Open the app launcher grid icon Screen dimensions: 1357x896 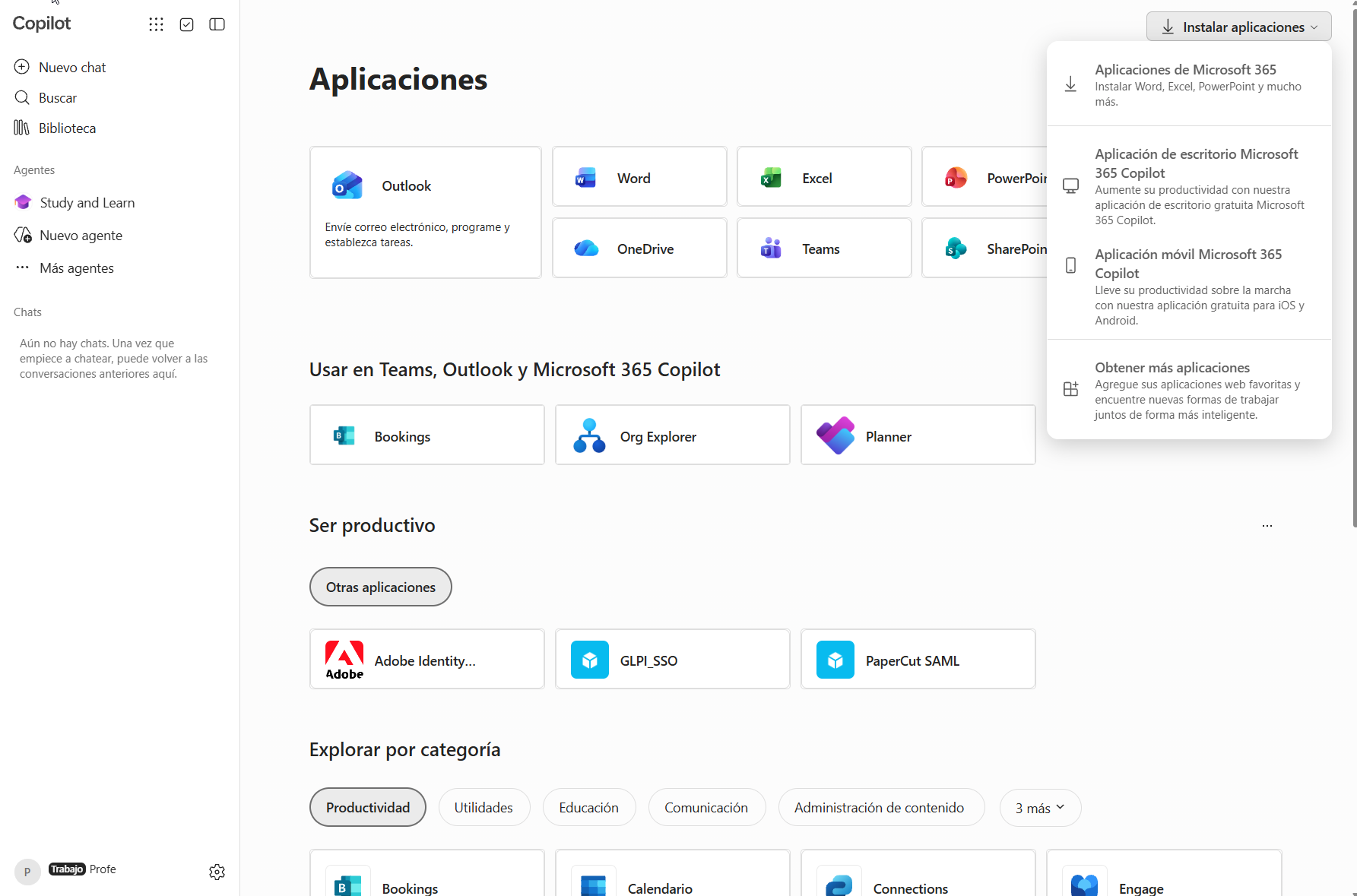tap(156, 24)
